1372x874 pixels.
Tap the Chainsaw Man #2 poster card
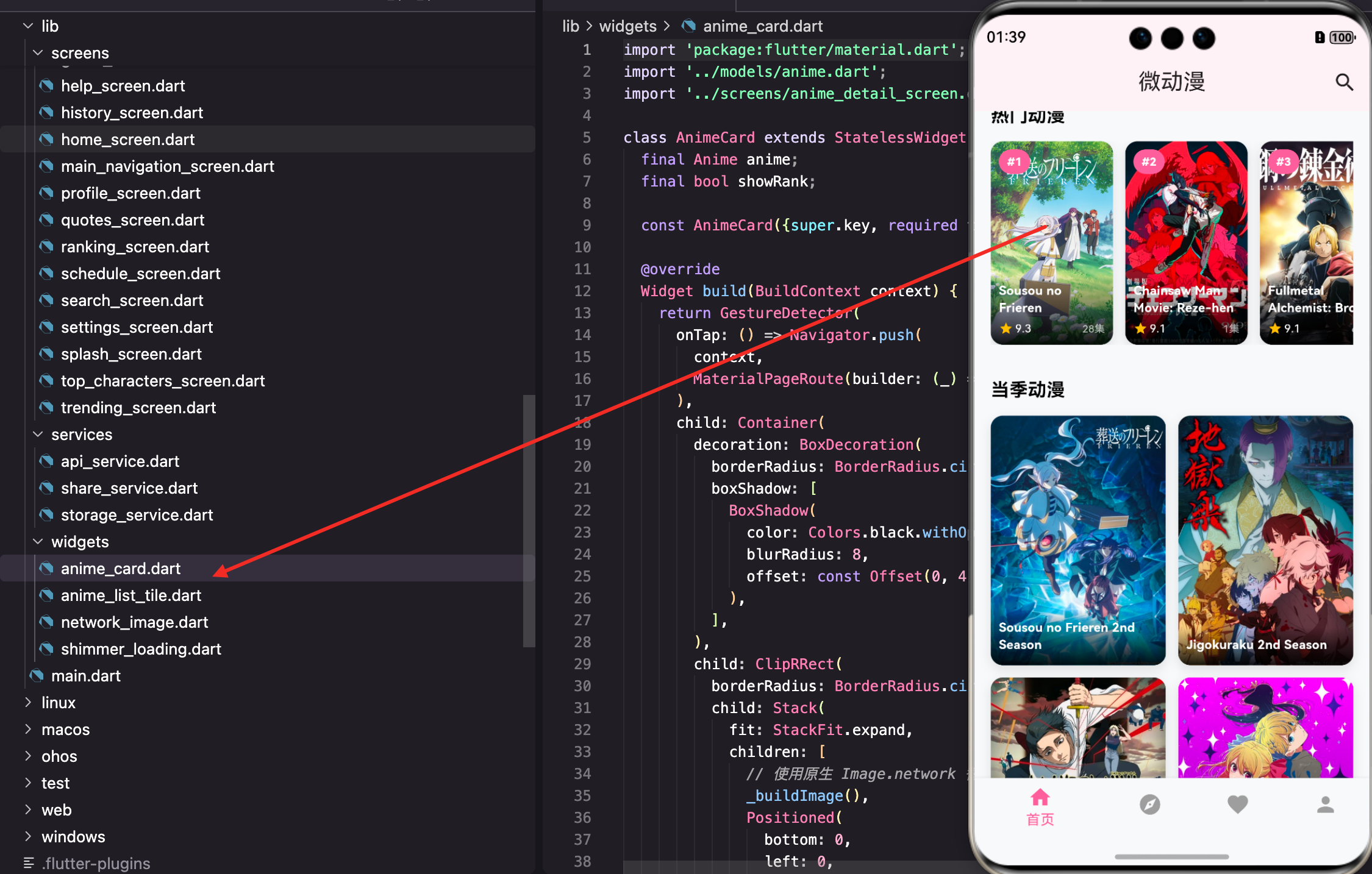[1185, 243]
